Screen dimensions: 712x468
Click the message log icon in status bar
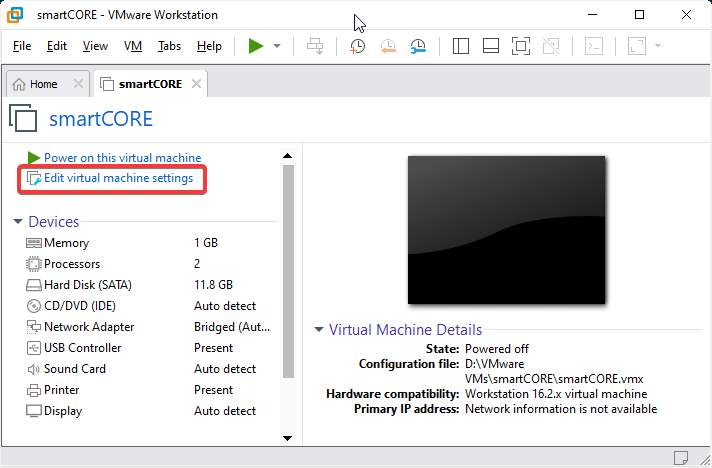click(681, 457)
